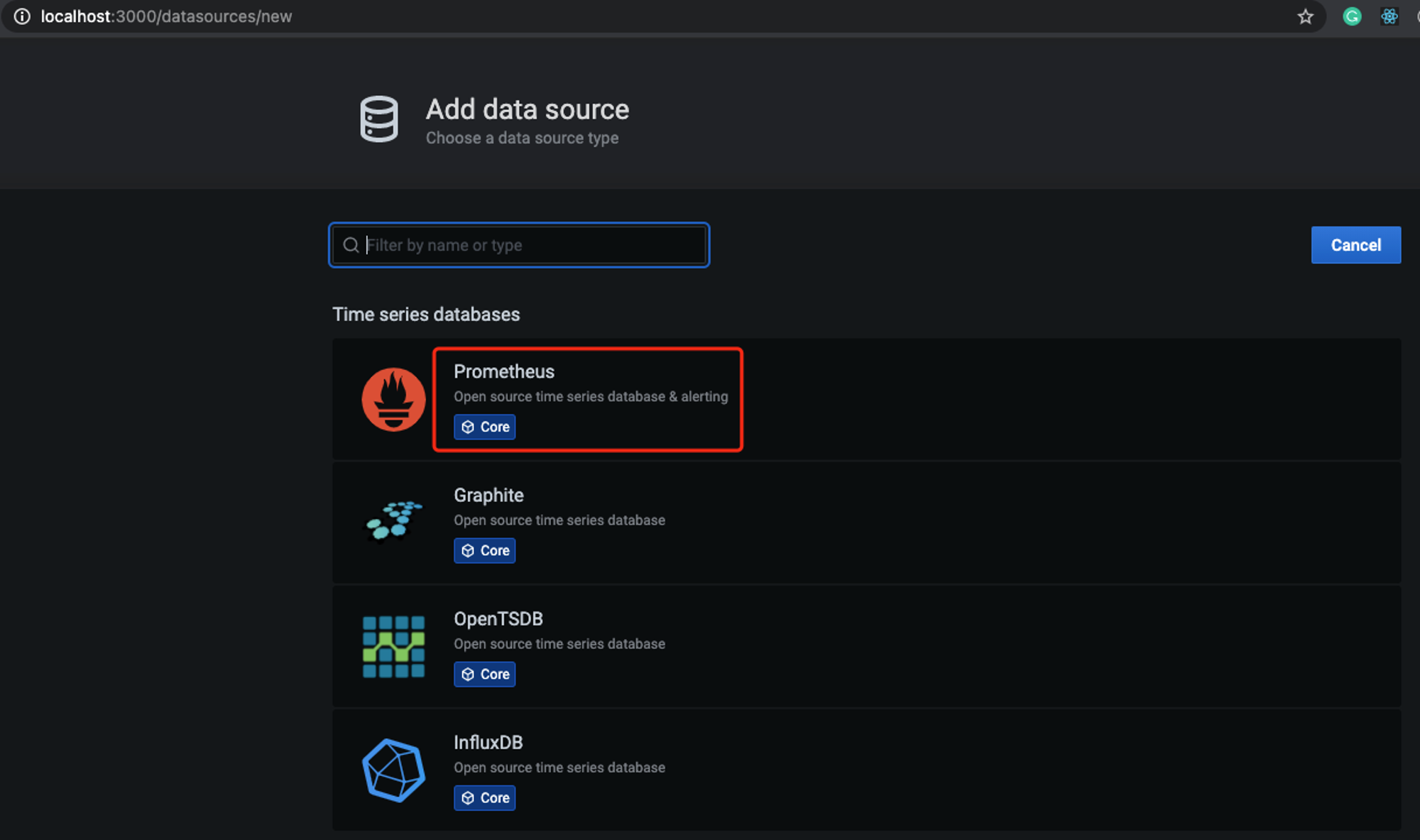Open the React DevTools extension icon
This screenshot has width=1420, height=840.
coord(1389,16)
